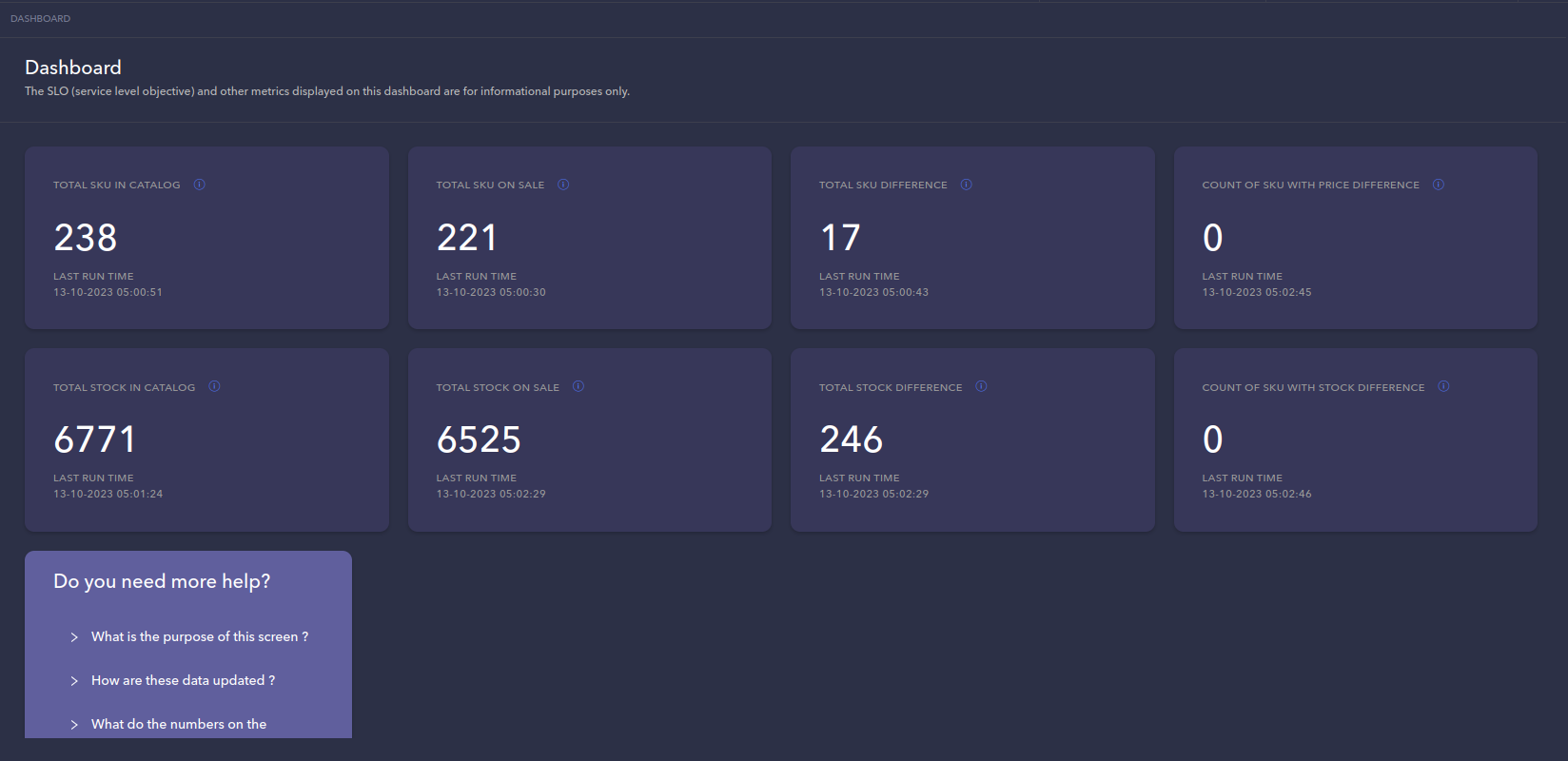
Task: Click the 246 Total Stock Difference value
Action: pos(852,439)
